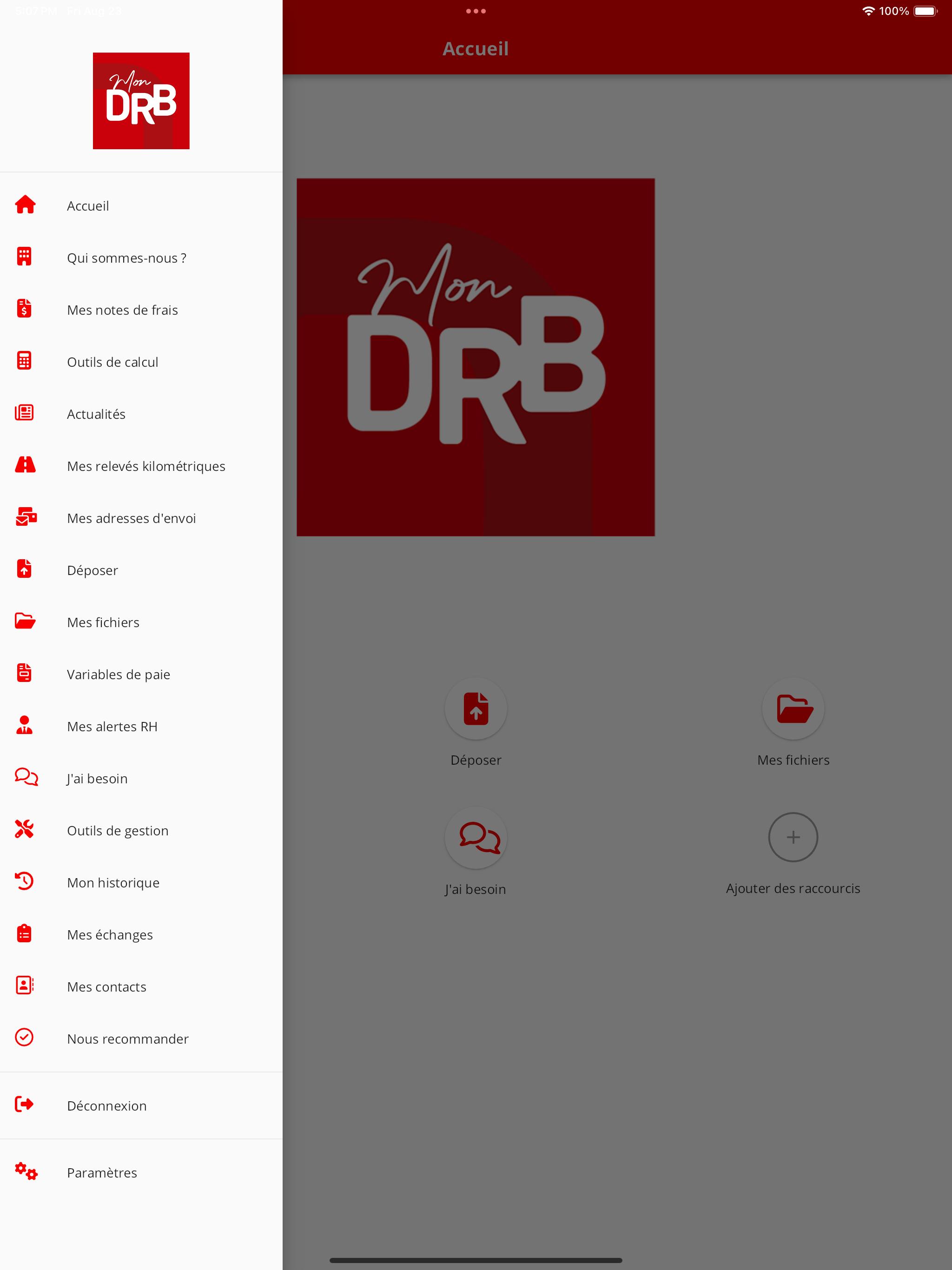Tap the checkmark circle icon for recommander
This screenshot has height=1270, width=952.
click(x=24, y=1038)
